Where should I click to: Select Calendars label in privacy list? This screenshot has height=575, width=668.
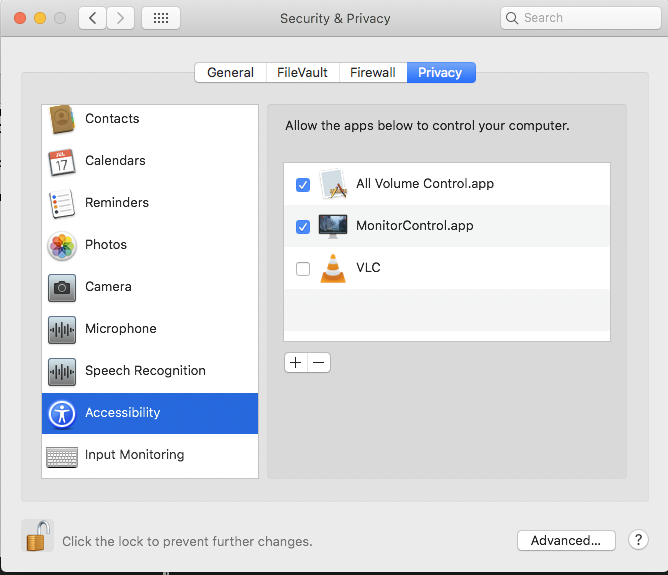(x=115, y=161)
